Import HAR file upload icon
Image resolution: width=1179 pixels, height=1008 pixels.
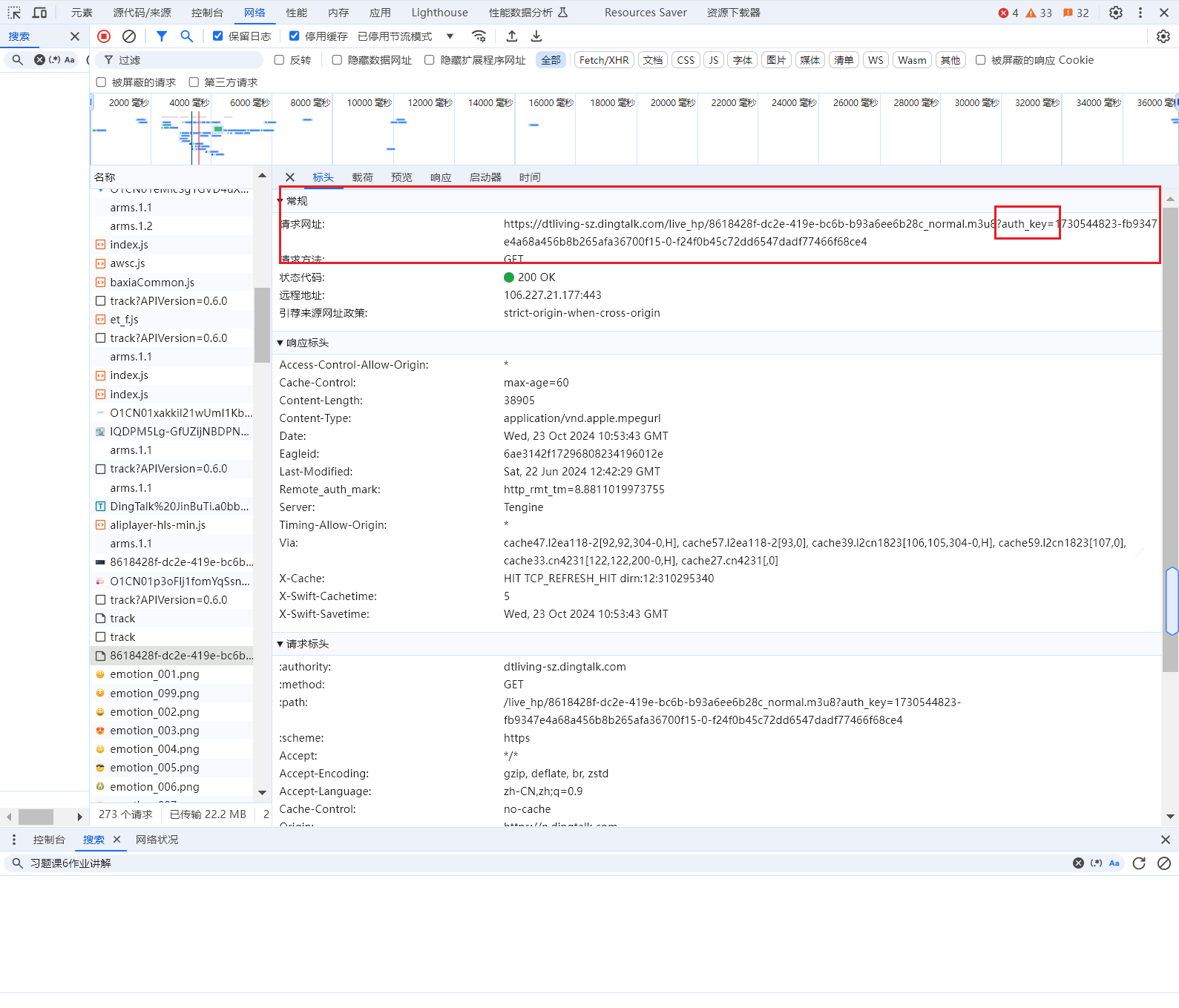point(512,36)
